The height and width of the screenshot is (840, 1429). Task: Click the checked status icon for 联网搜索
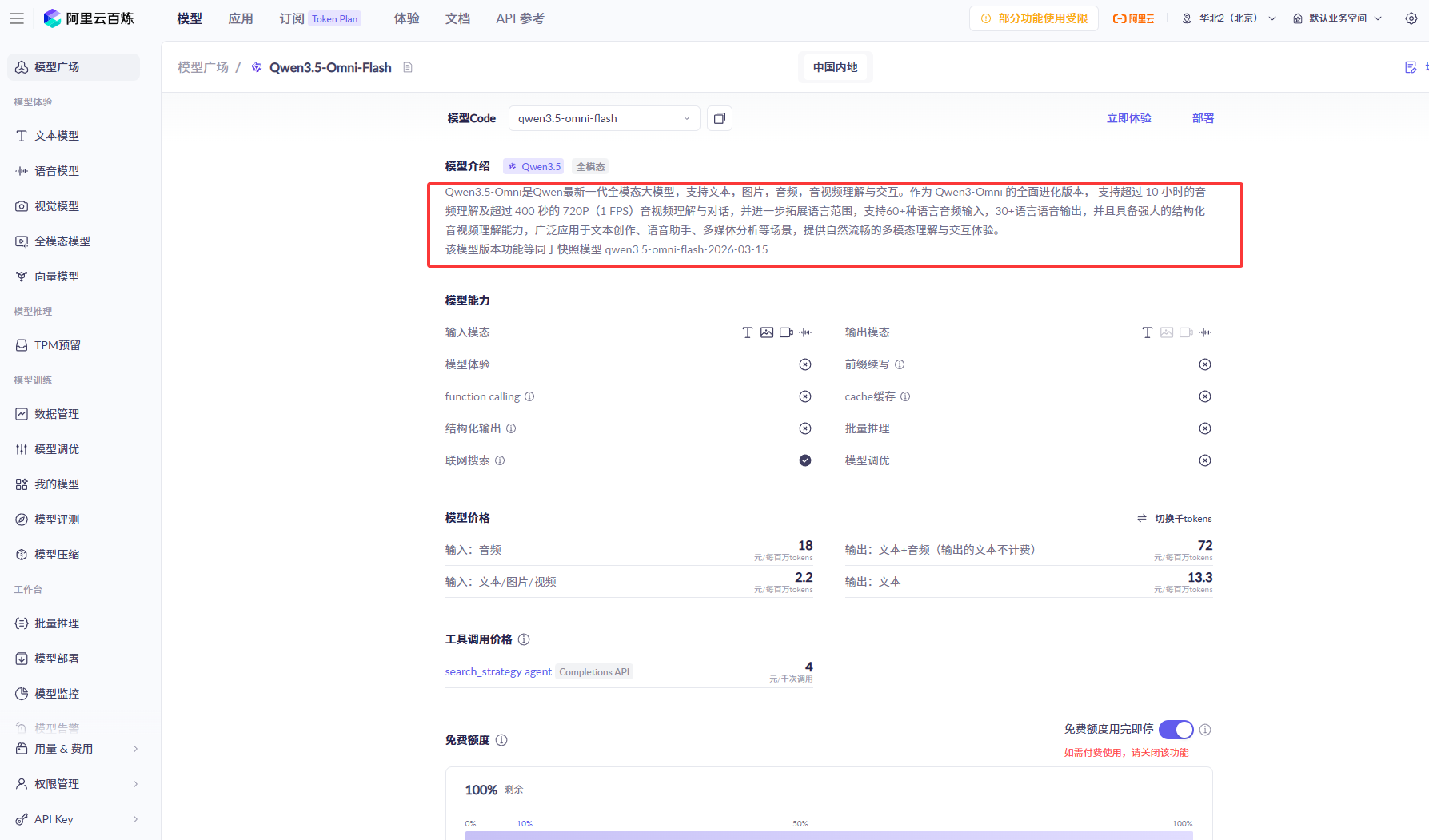[x=805, y=460]
